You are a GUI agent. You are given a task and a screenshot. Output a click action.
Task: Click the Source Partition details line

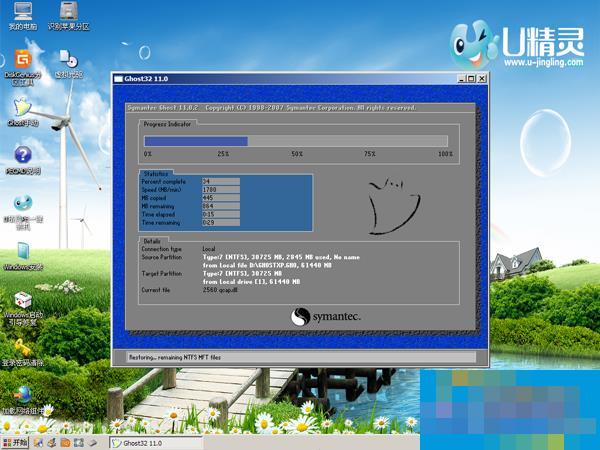(281, 257)
